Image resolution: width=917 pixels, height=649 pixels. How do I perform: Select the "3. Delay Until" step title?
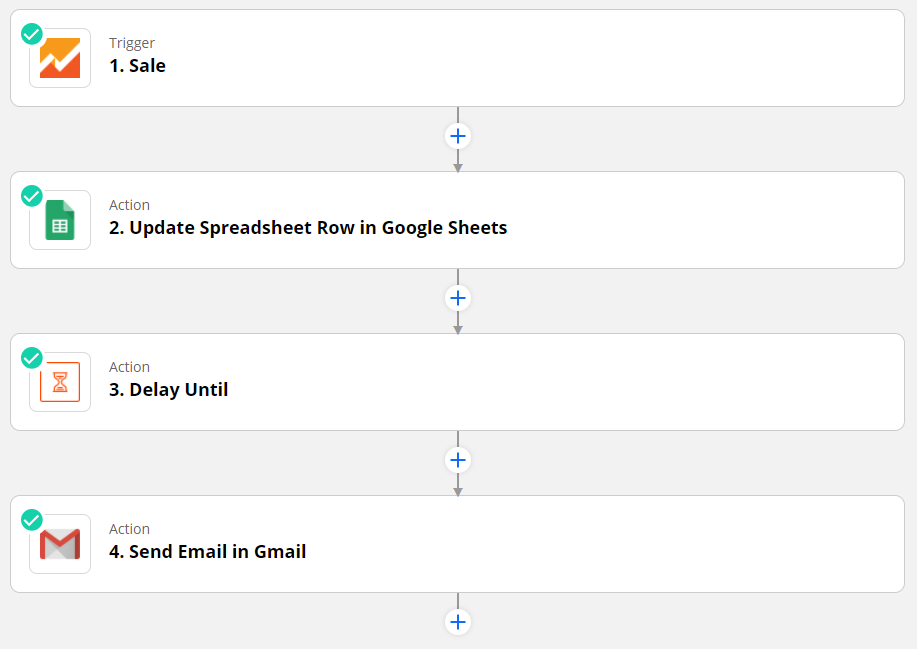168,390
